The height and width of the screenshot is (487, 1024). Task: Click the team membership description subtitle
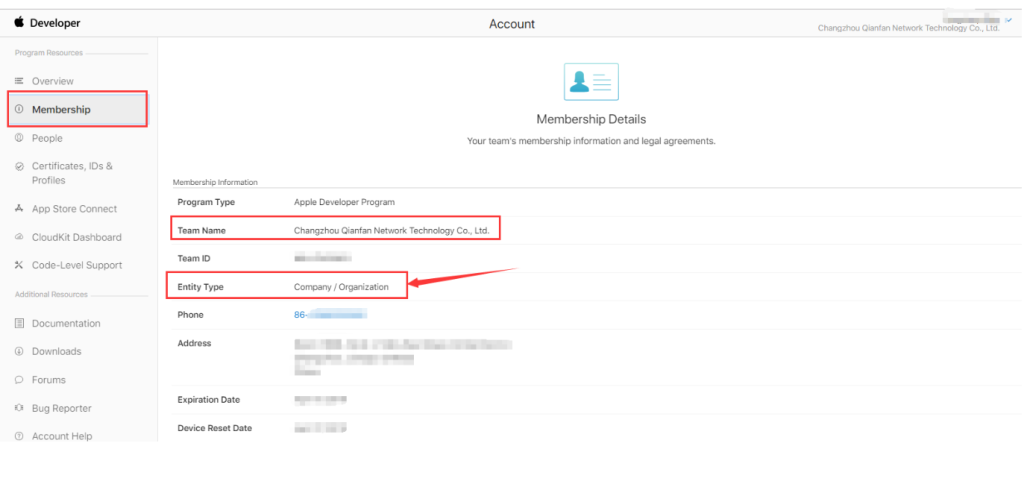pyautogui.click(x=591, y=141)
